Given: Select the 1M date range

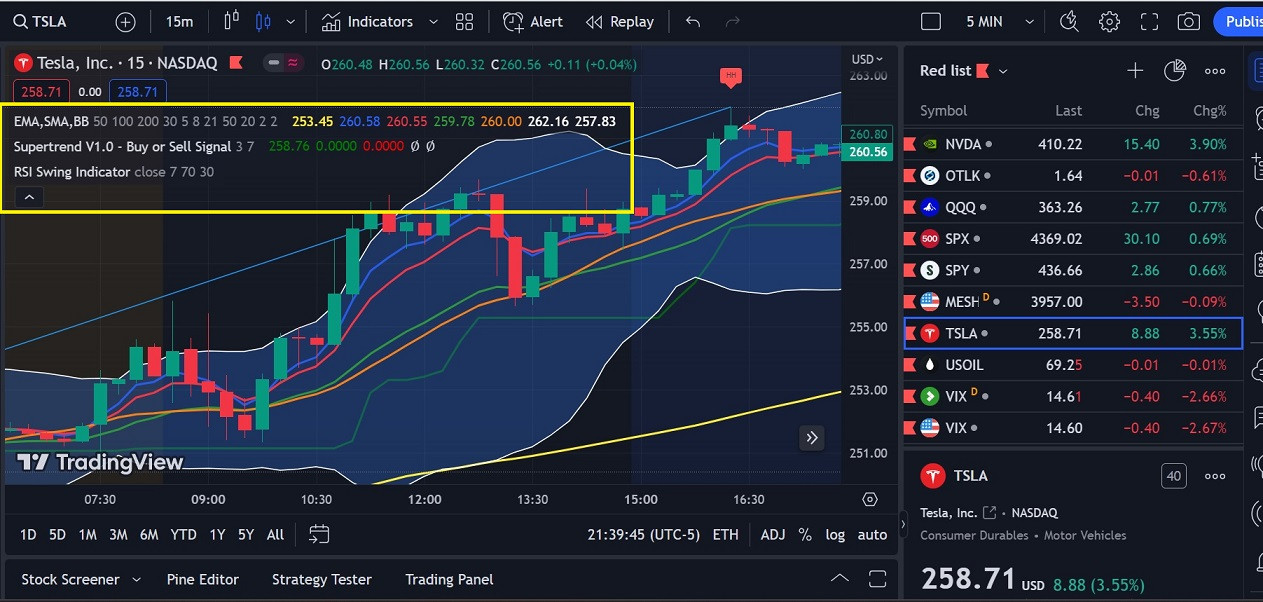Looking at the screenshot, I should coord(87,535).
